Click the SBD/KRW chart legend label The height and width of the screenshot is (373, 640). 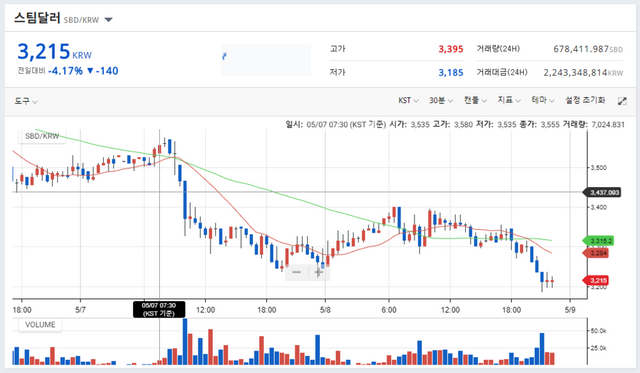[42, 136]
